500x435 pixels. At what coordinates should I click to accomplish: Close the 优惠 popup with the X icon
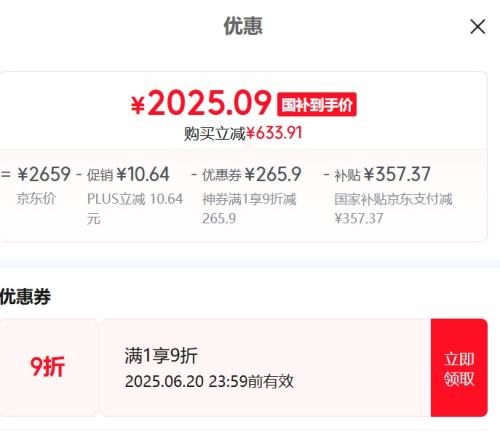[477, 27]
